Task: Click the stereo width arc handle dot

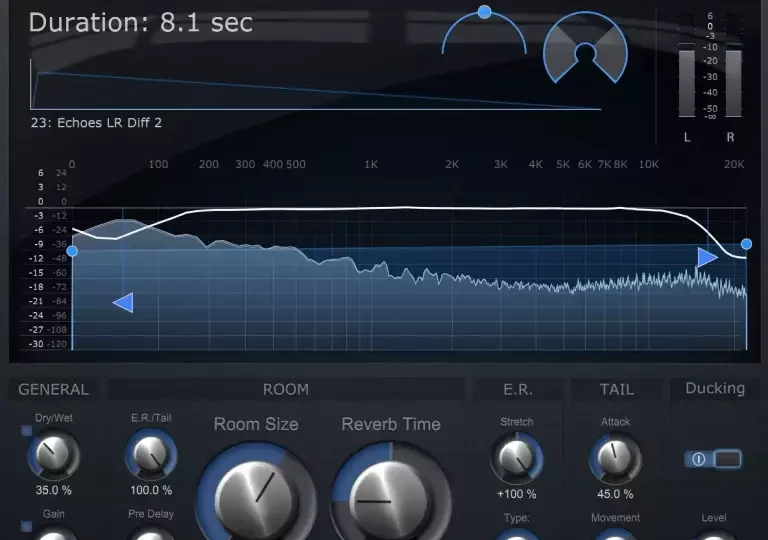Action: tap(484, 12)
